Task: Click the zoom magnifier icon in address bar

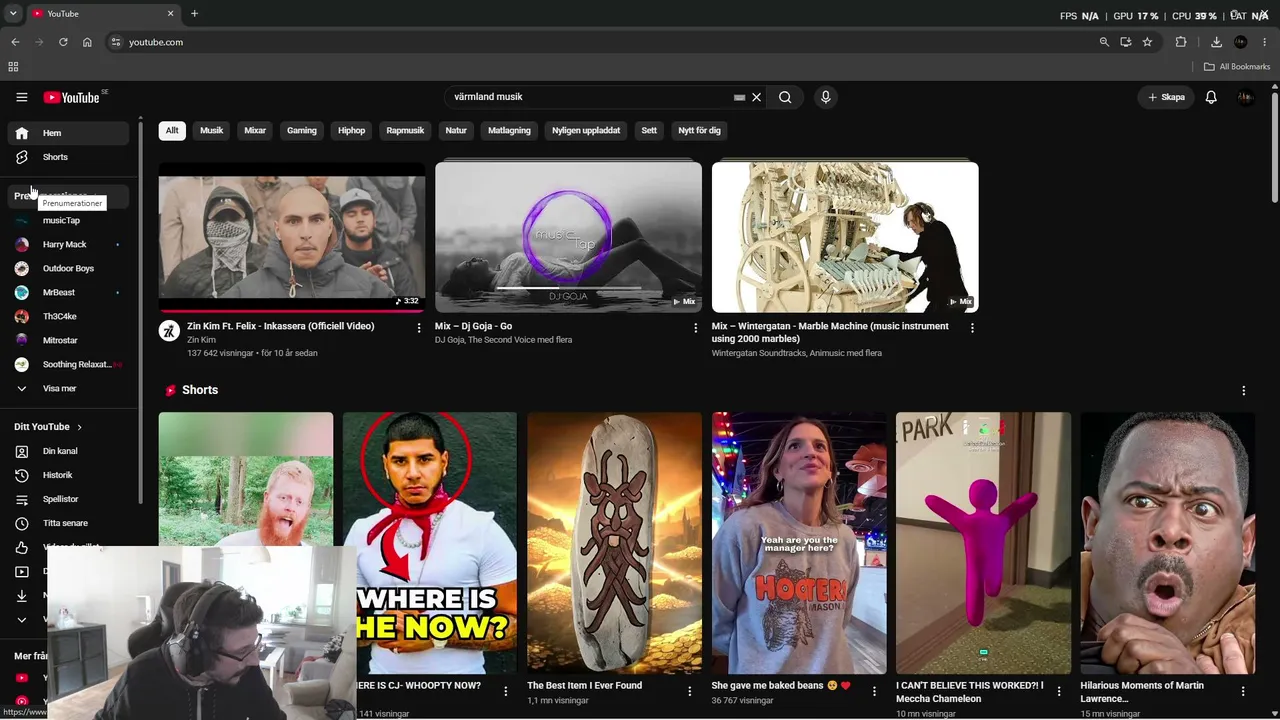Action: pyautogui.click(x=1104, y=42)
